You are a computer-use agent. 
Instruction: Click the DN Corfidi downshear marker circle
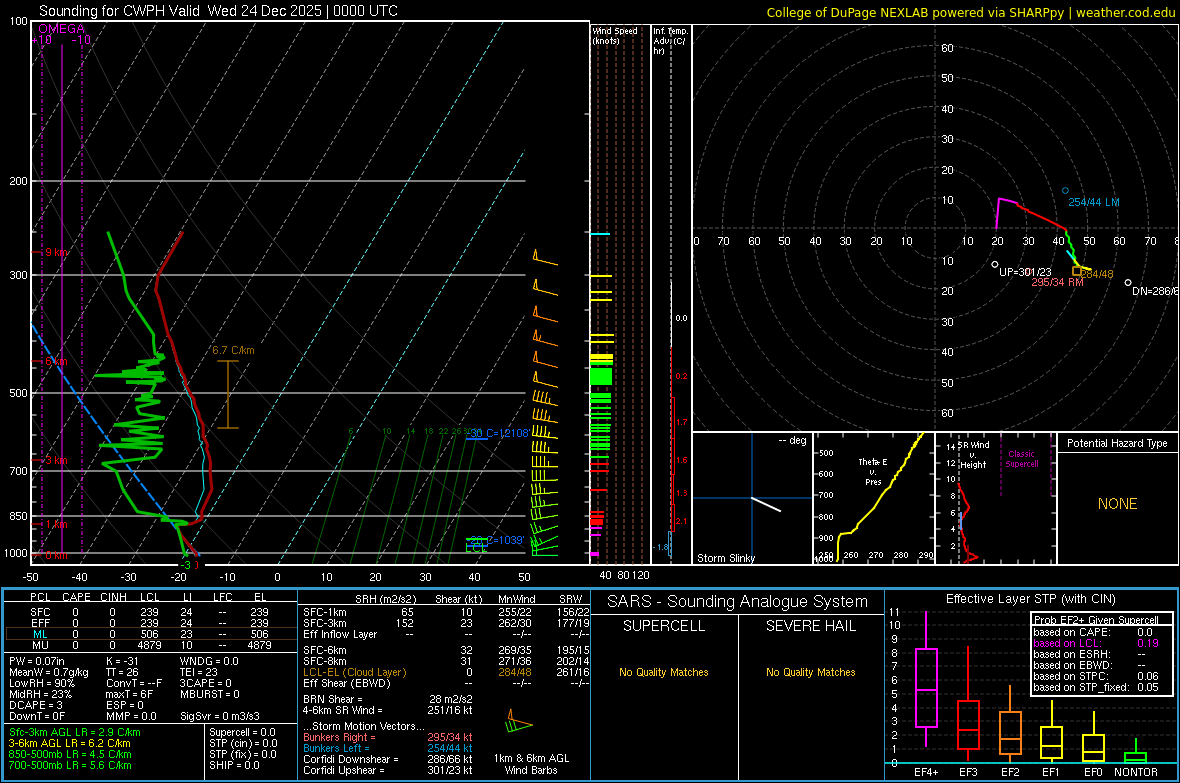pos(1127,283)
